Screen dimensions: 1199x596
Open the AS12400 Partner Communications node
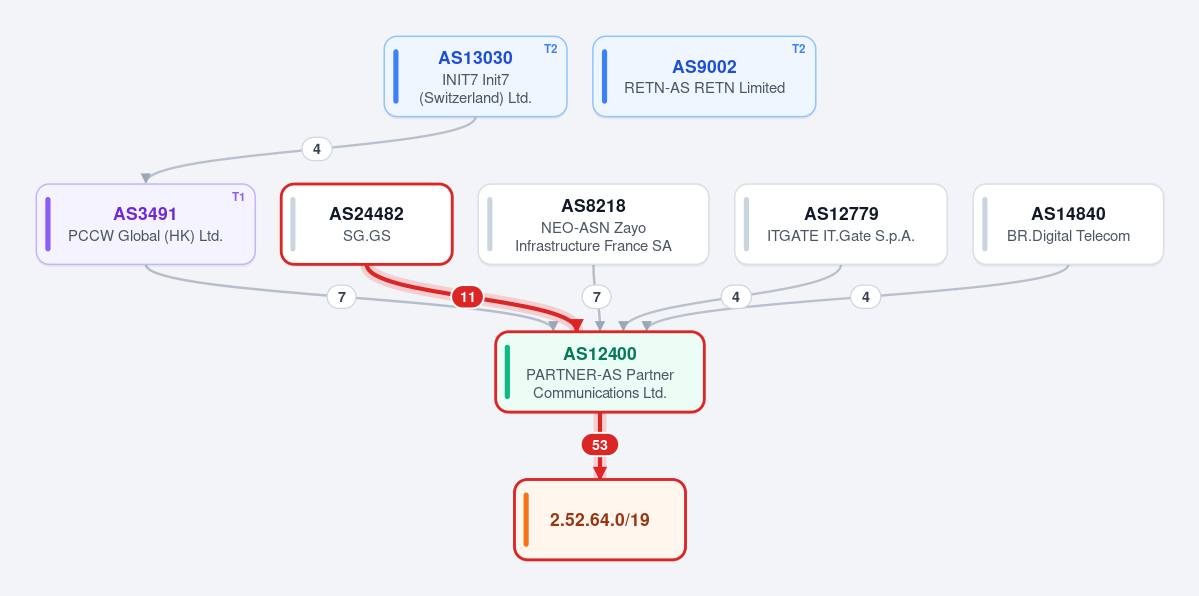(x=600, y=372)
